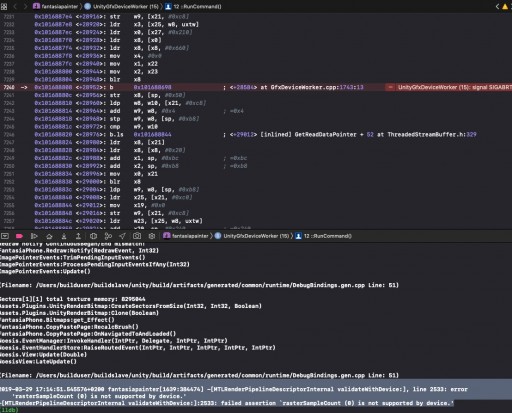Open fantasiapainter in the debug bar

[x=186, y=236]
